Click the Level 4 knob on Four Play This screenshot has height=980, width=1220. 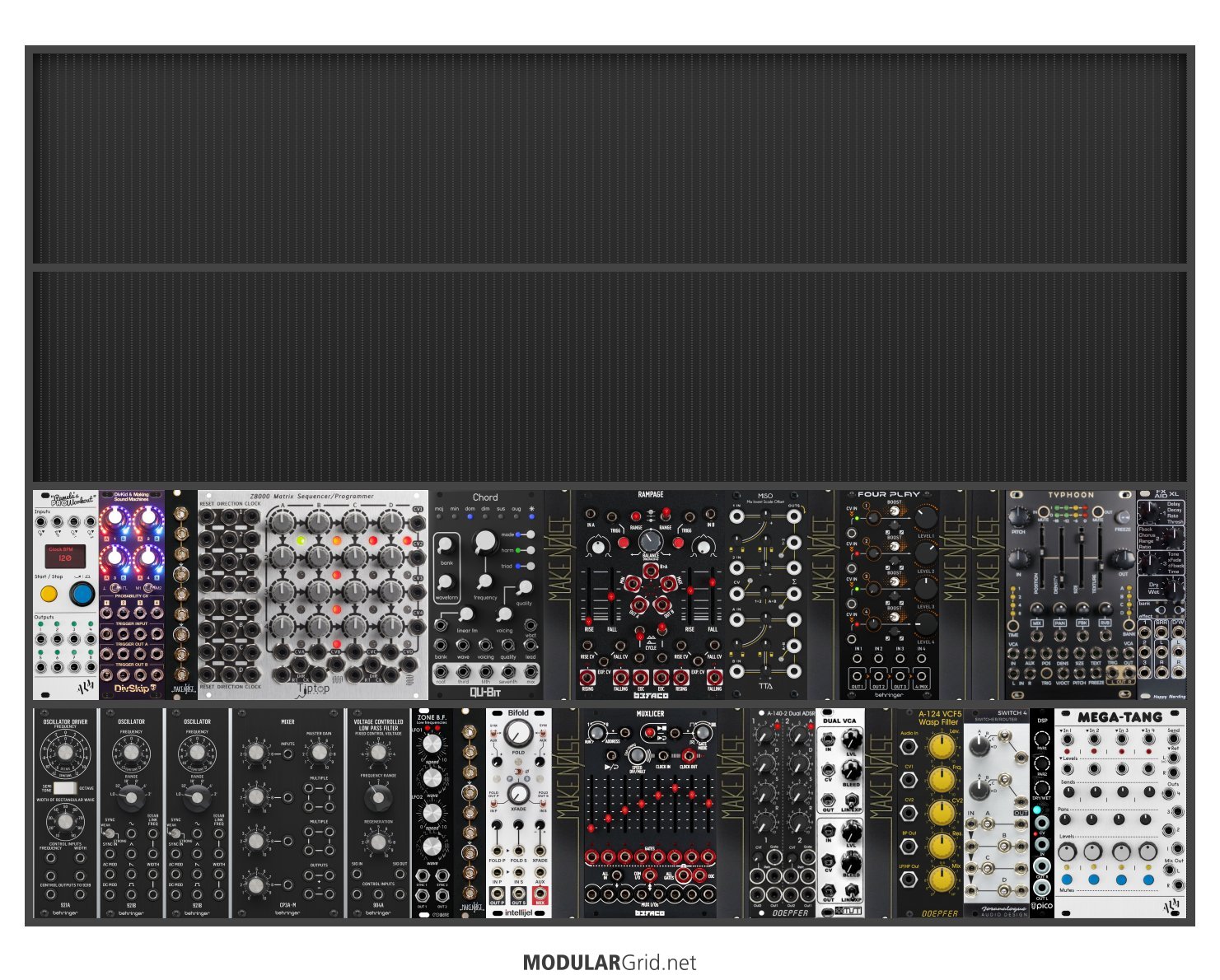point(926,623)
